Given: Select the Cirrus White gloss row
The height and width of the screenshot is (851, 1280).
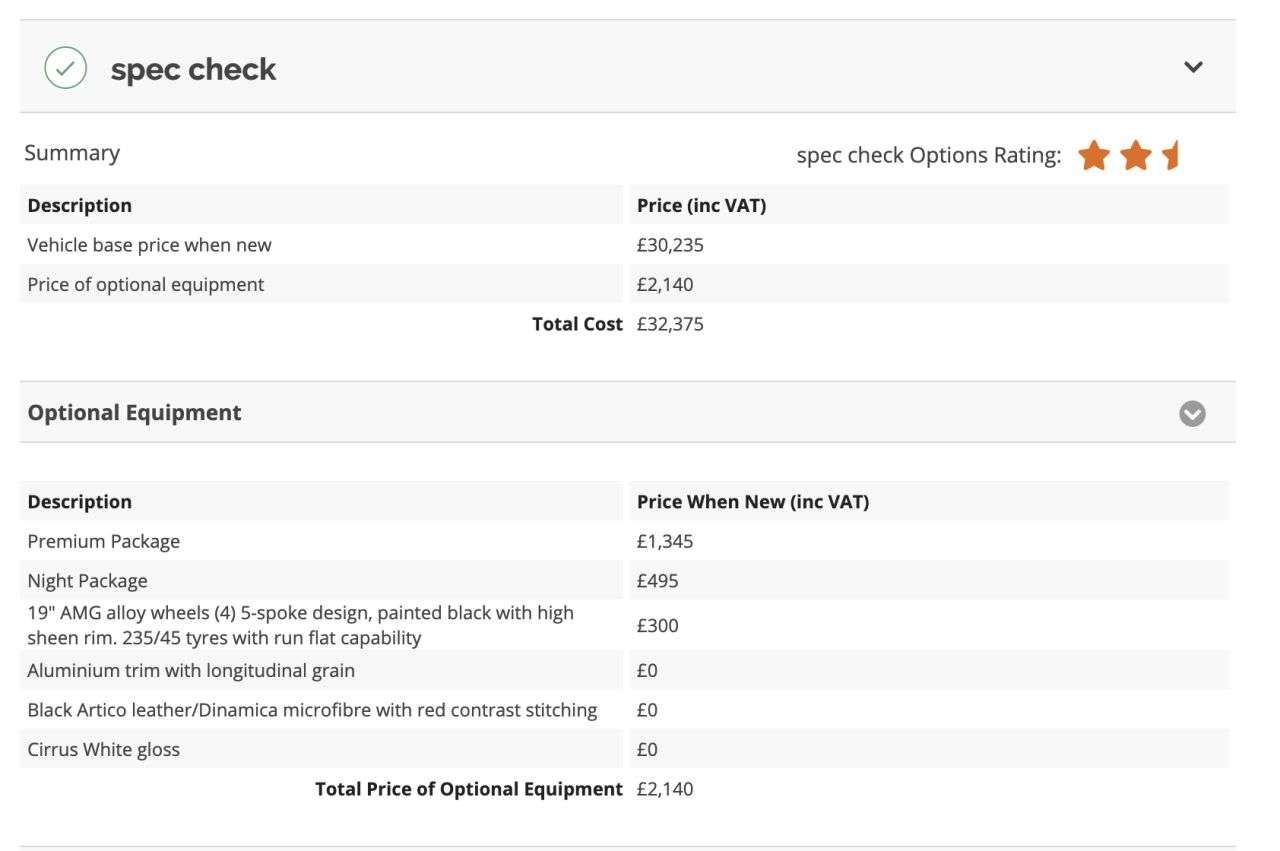Looking at the screenshot, I should coord(104,749).
